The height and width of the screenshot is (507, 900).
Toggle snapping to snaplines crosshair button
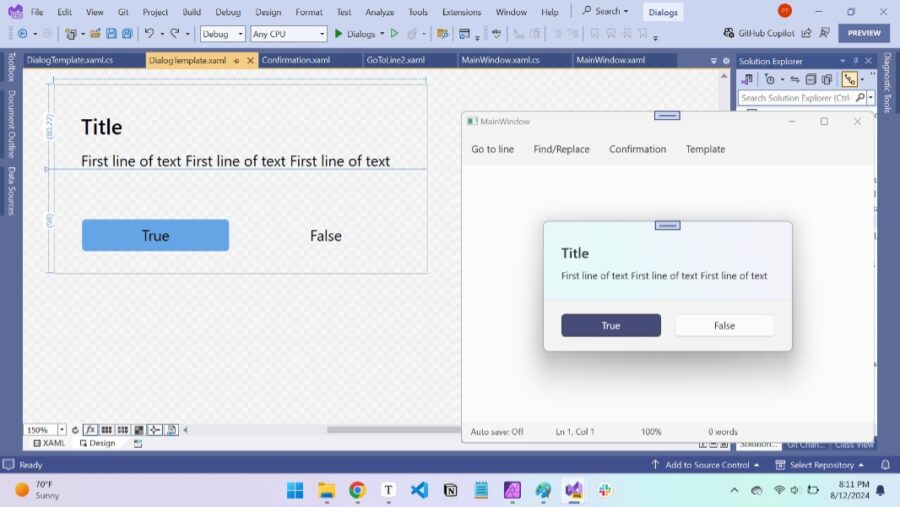point(154,430)
